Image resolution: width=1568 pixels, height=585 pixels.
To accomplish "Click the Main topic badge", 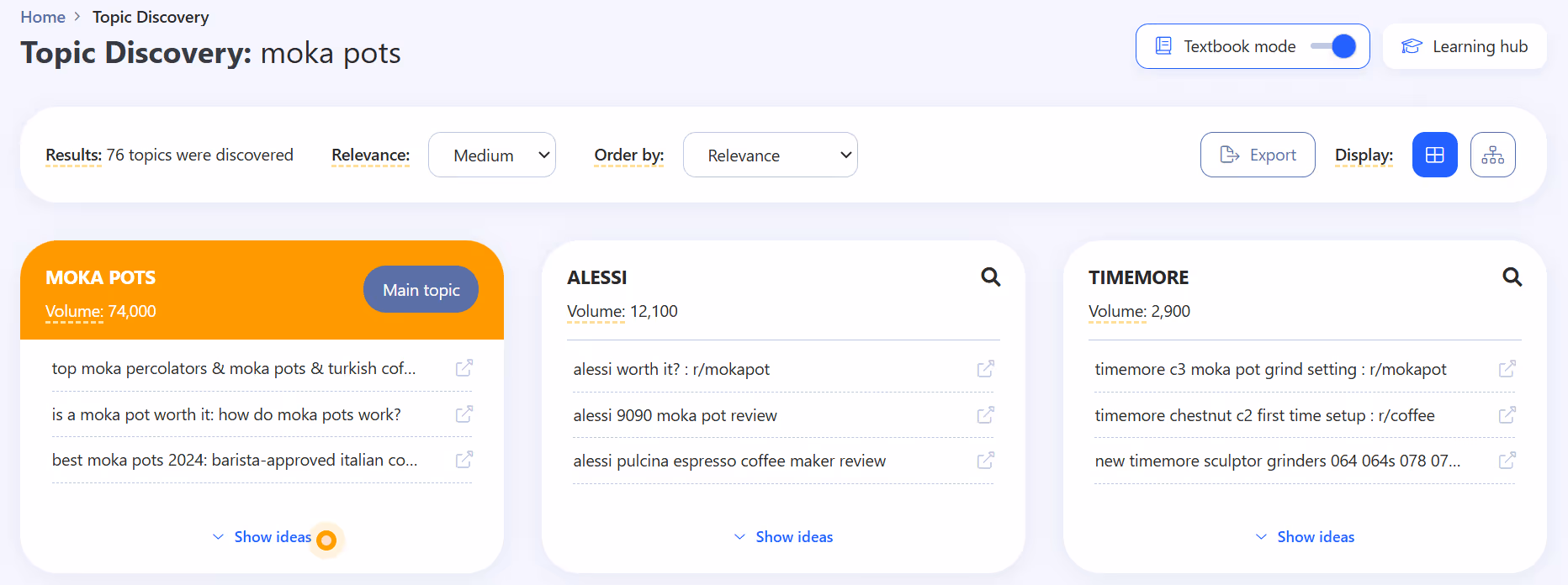I will (x=421, y=290).
